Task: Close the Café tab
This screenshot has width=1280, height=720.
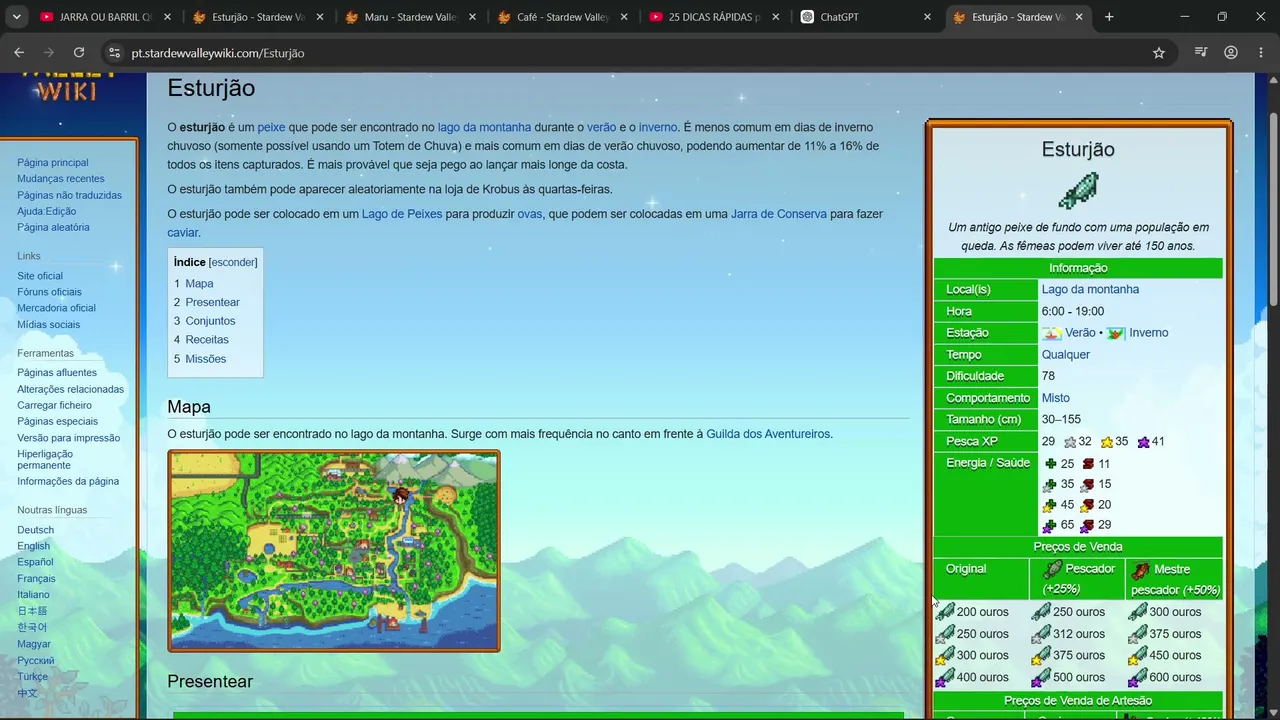Action: pyautogui.click(x=623, y=17)
